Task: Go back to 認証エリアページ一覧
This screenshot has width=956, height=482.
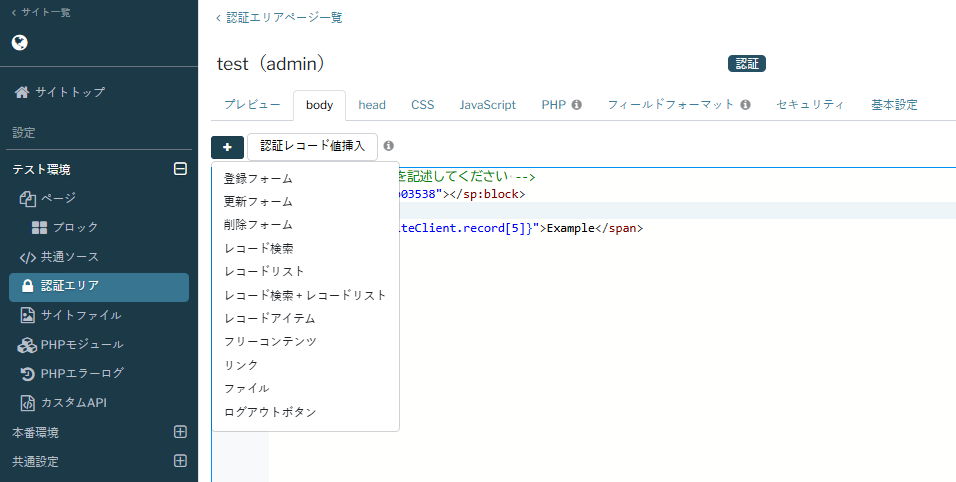Action: [284, 18]
